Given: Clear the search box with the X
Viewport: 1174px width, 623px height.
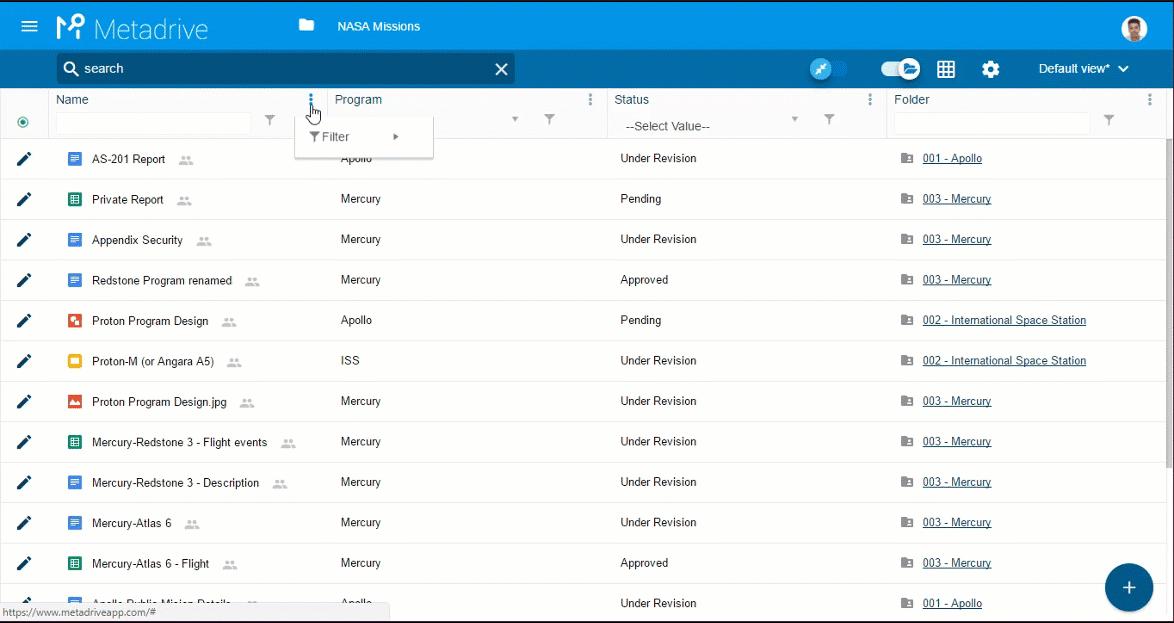Looking at the screenshot, I should [x=499, y=68].
